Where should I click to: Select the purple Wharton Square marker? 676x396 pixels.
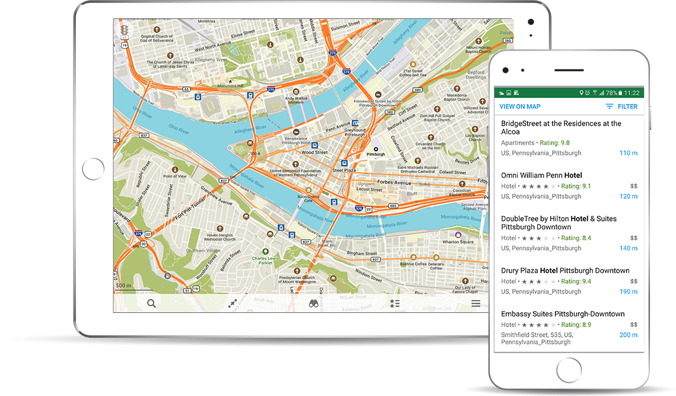point(458,235)
